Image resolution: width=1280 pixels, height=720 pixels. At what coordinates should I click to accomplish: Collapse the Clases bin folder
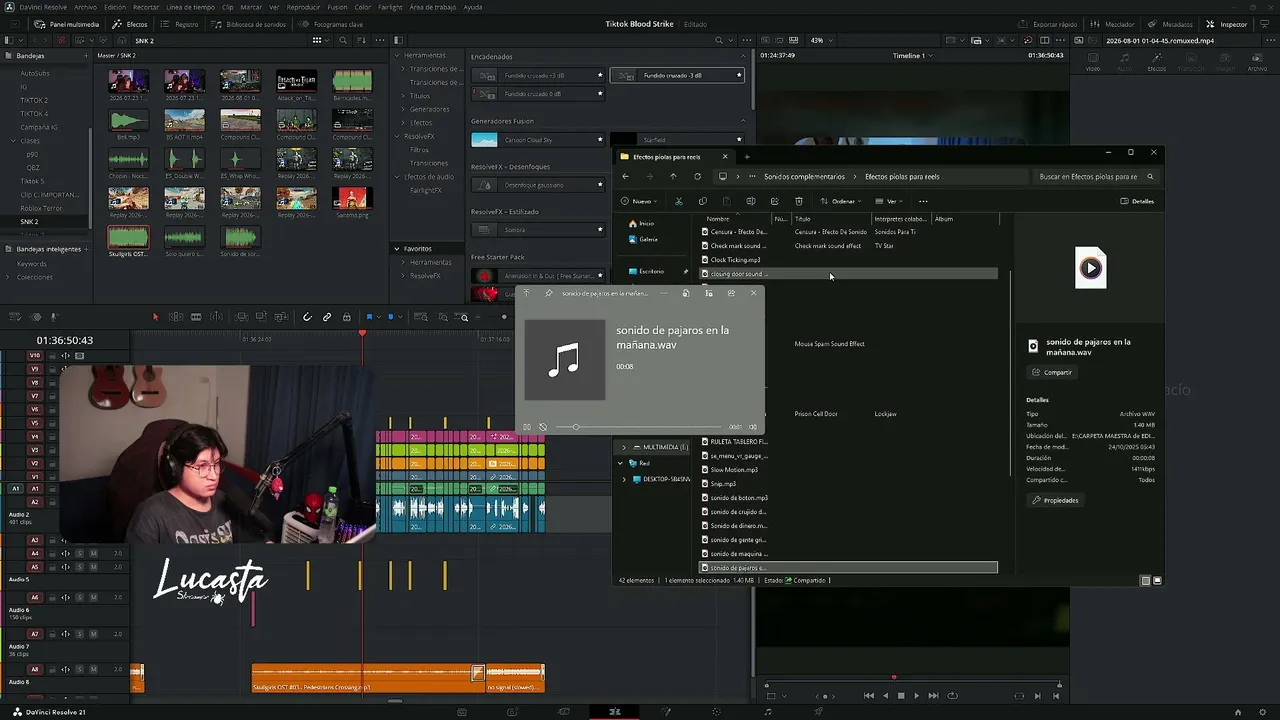(13, 141)
